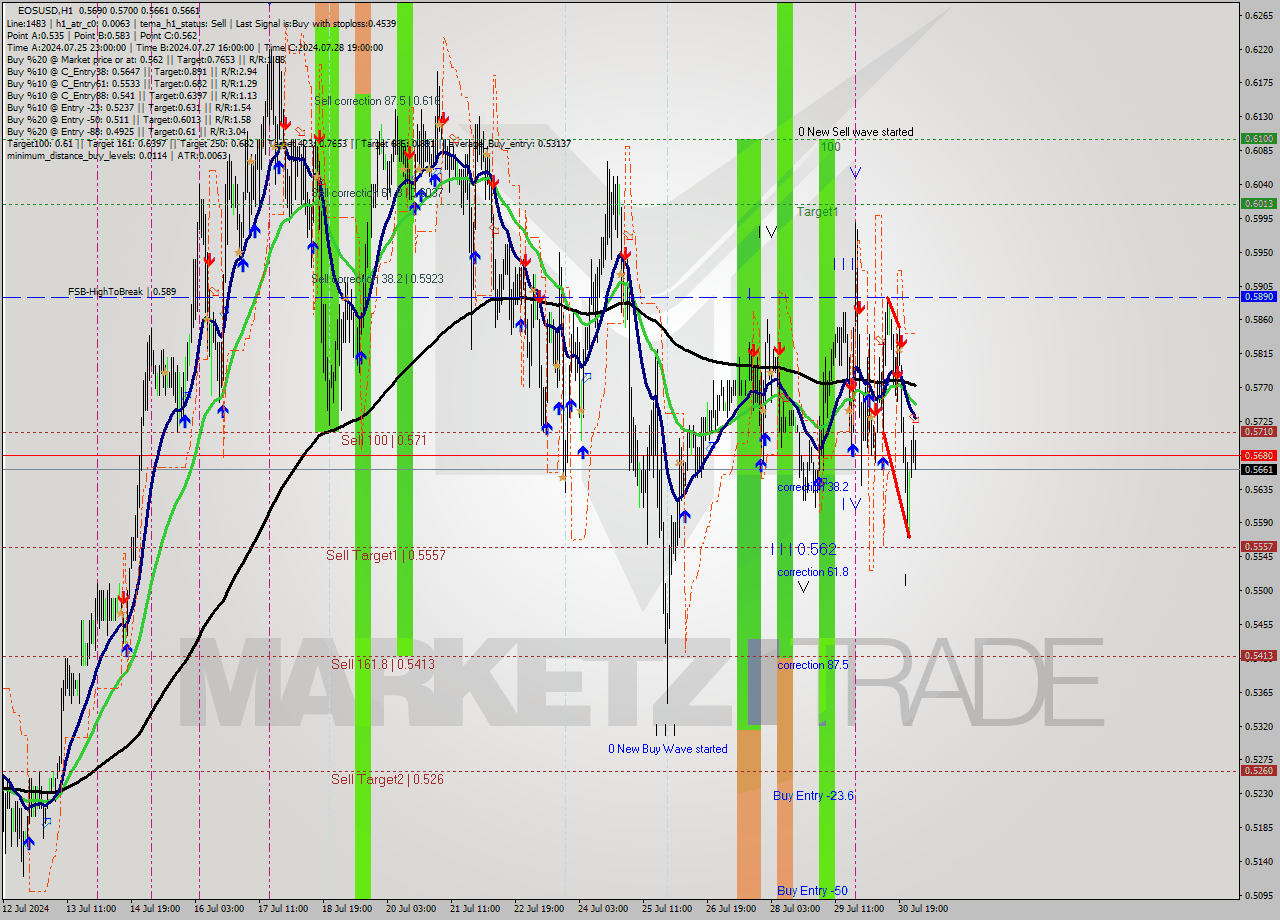Click the '12 Jul 2024' date label
The height and width of the screenshot is (920, 1280).
click(x=24, y=909)
